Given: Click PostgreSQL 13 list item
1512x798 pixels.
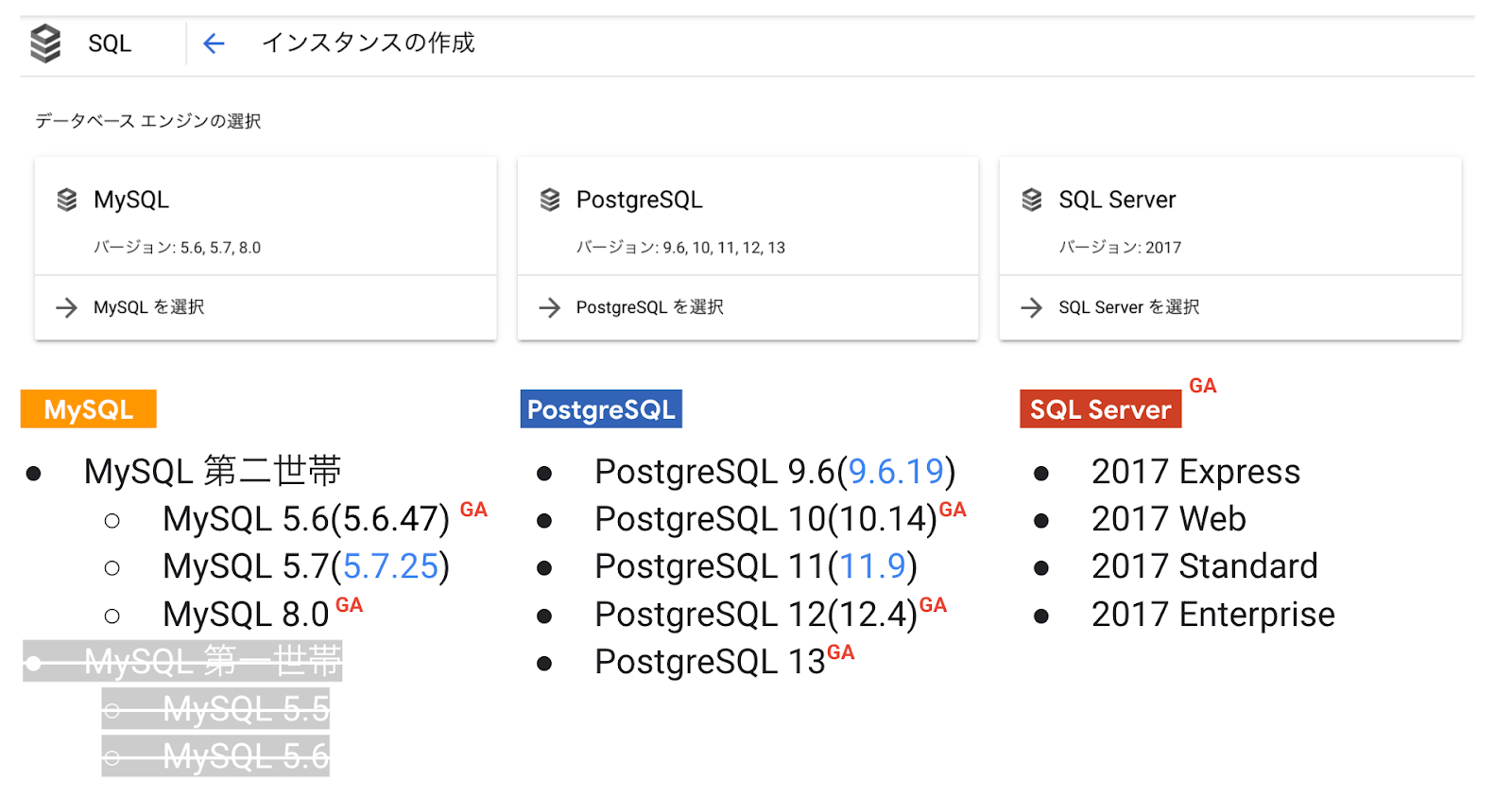Looking at the screenshot, I should click(710, 662).
